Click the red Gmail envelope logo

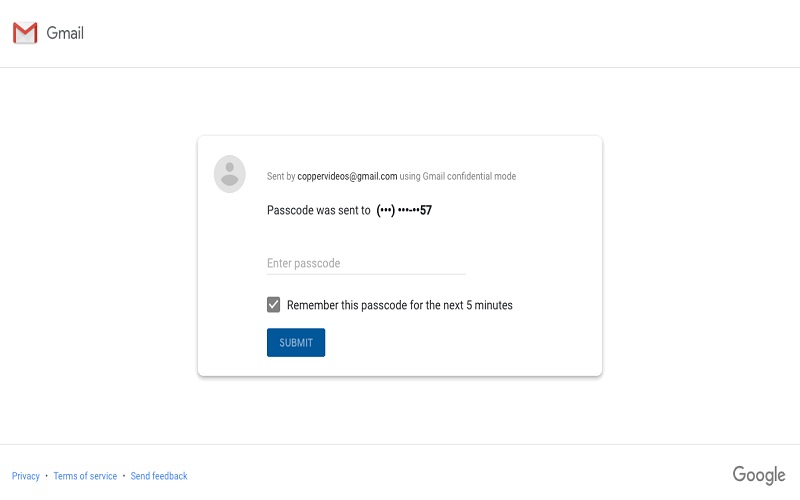click(25, 33)
